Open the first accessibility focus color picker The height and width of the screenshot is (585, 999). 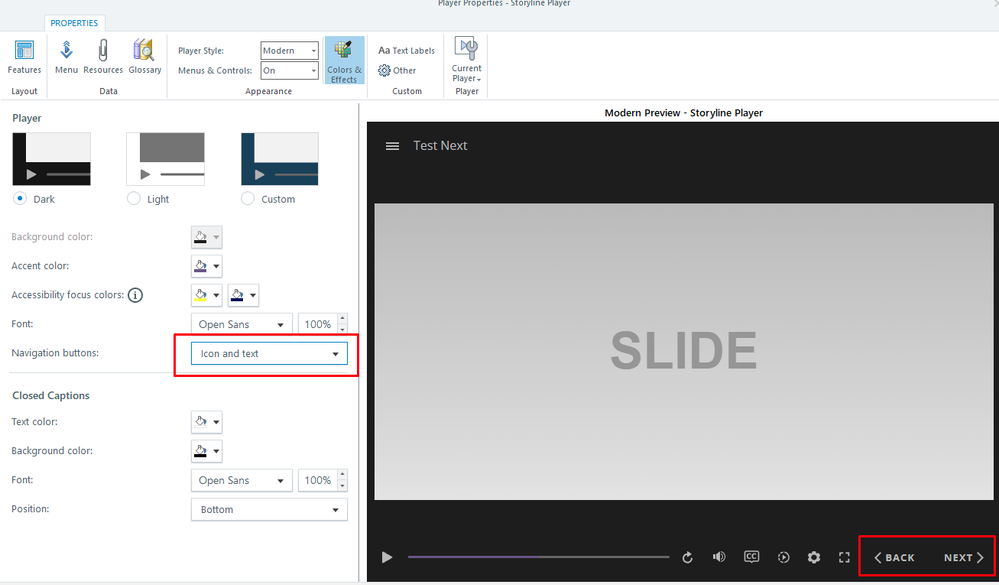click(x=206, y=295)
